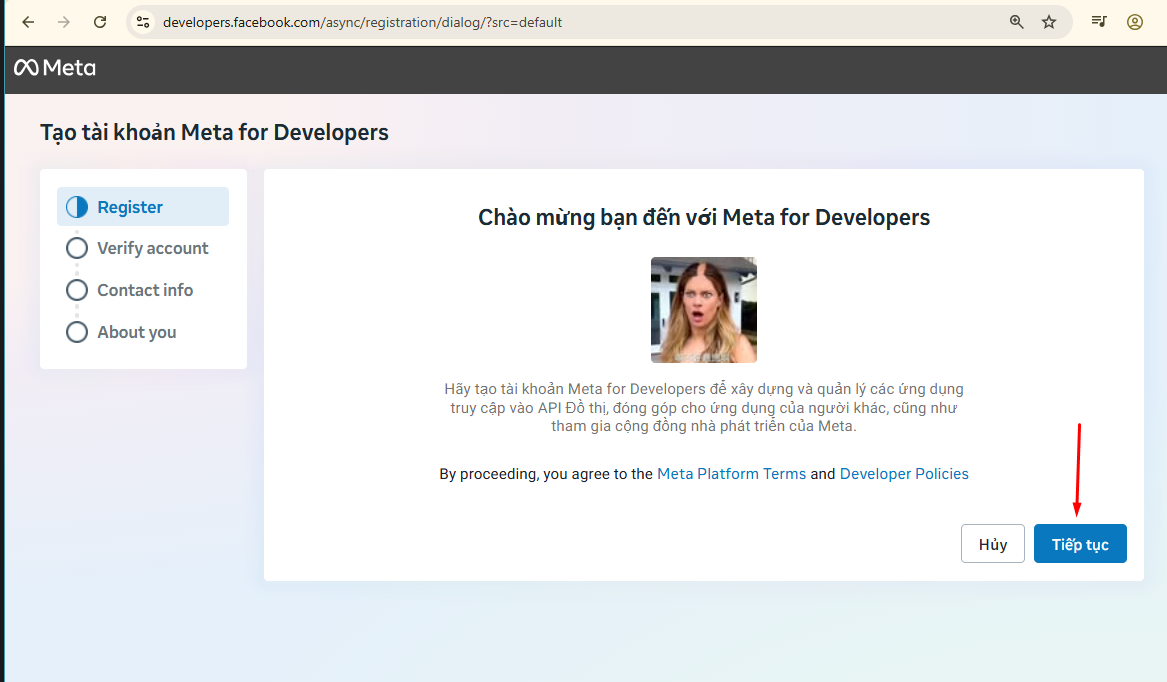Select the Contact info step label
This screenshot has height=682, width=1167.
[x=145, y=290]
